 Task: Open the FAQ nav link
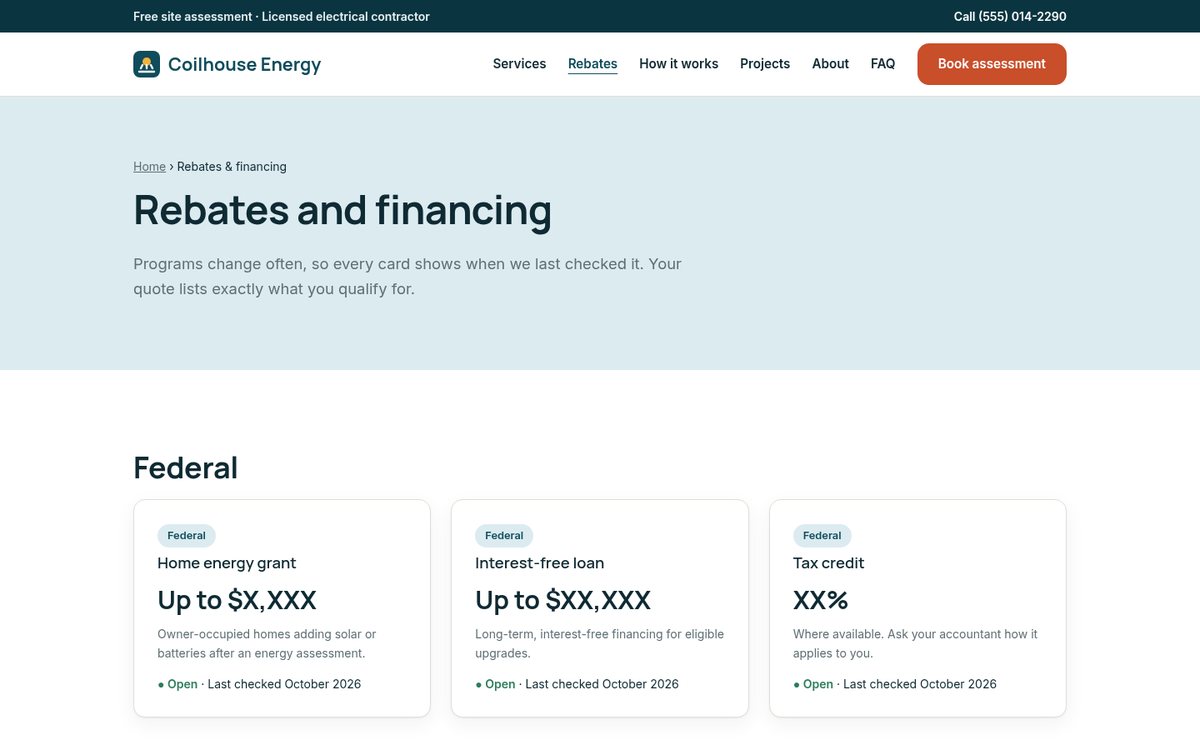883,64
